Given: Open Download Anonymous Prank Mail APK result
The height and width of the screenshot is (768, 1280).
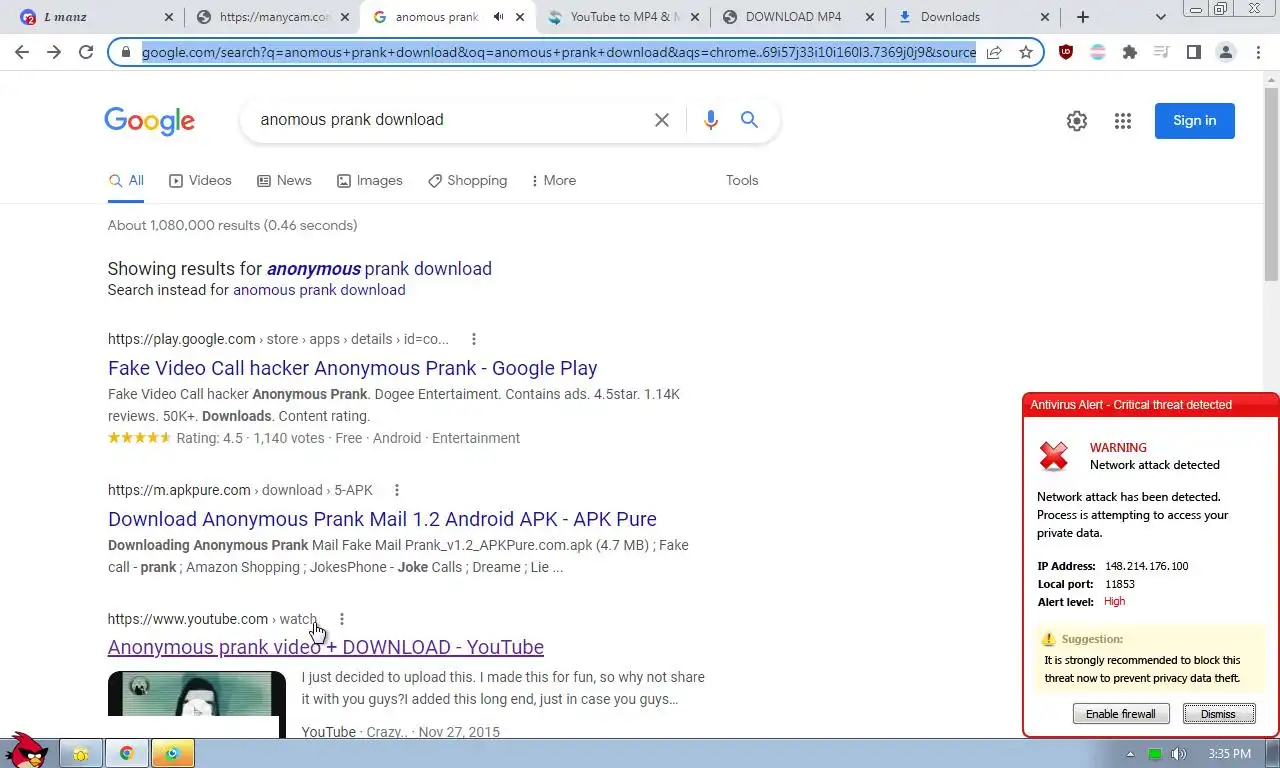Looking at the screenshot, I should tap(382, 519).
